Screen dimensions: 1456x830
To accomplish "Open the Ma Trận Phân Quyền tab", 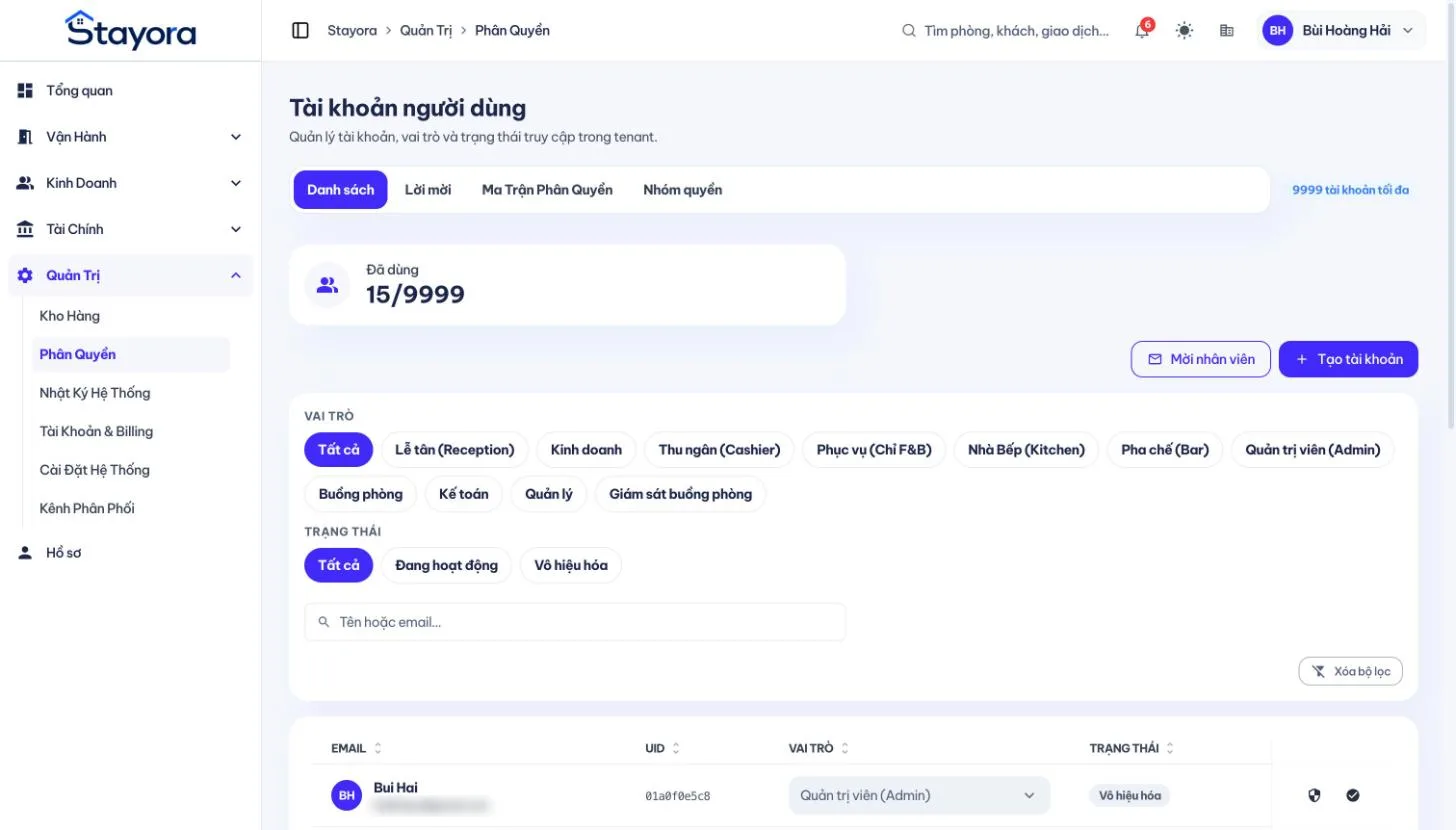I will point(547,190).
